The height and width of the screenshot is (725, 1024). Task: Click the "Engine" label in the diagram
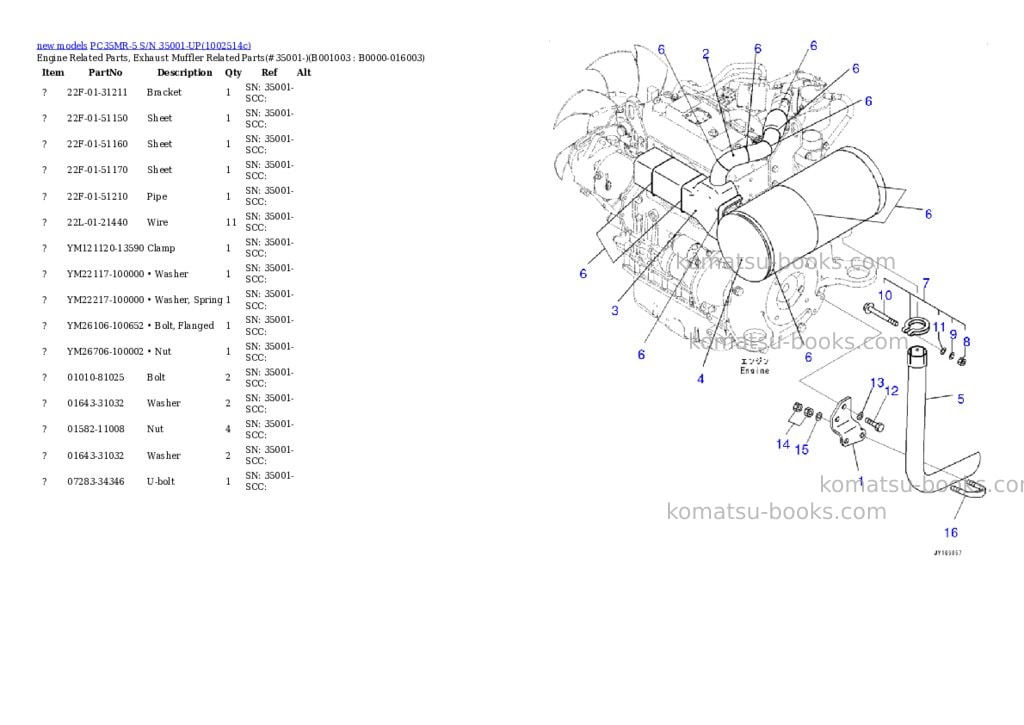754,371
